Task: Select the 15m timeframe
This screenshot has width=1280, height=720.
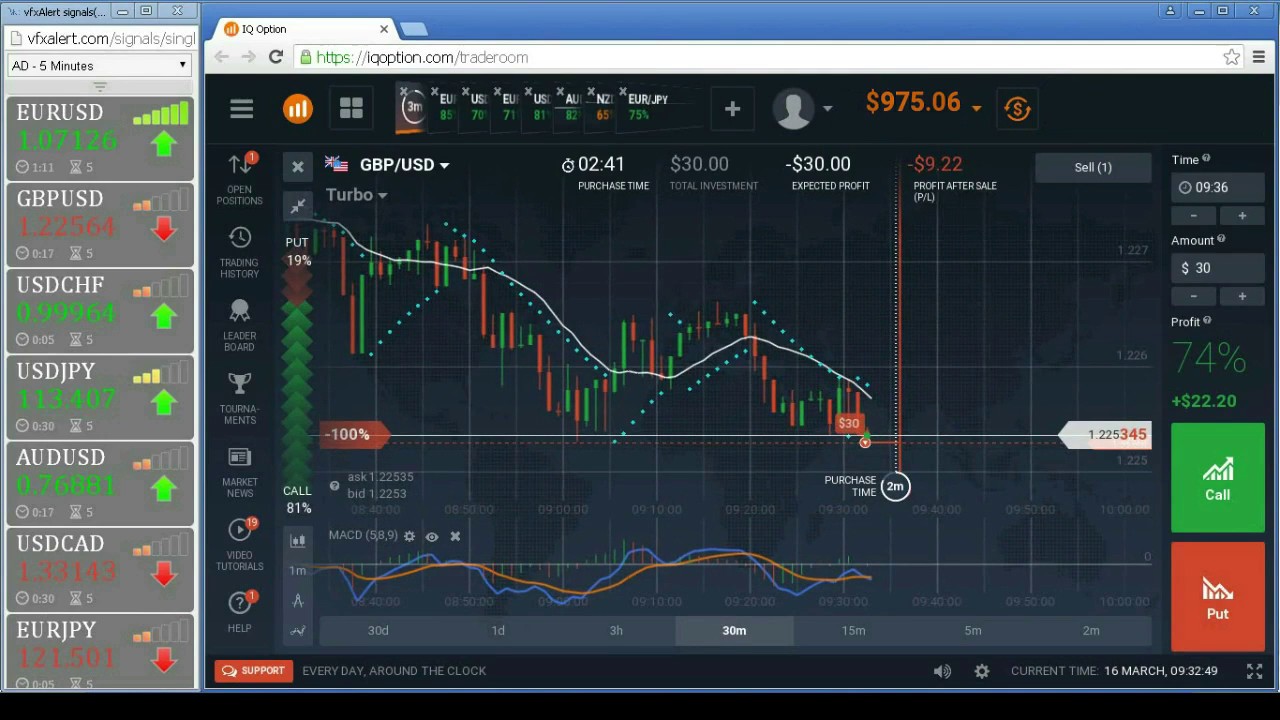Action: pyautogui.click(x=853, y=630)
